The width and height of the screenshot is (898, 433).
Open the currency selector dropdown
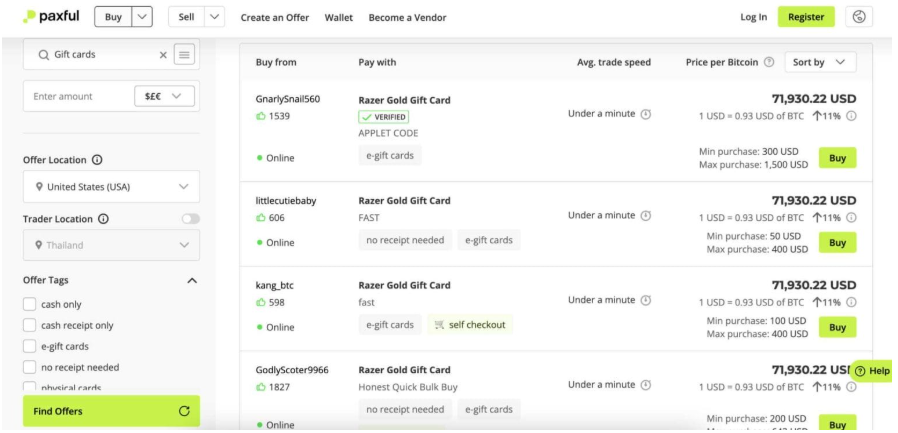click(164, 96)
